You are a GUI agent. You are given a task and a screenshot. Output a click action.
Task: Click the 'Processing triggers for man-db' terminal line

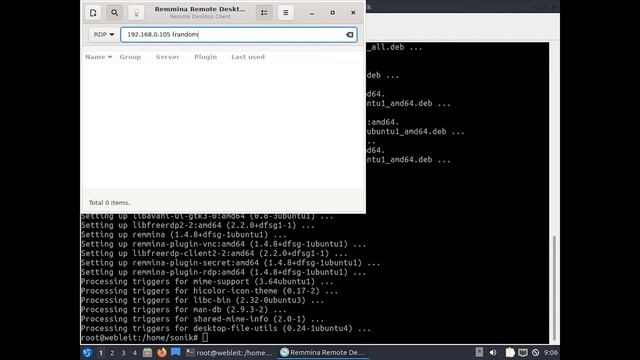pyautogui.click(x=183, y=310)
